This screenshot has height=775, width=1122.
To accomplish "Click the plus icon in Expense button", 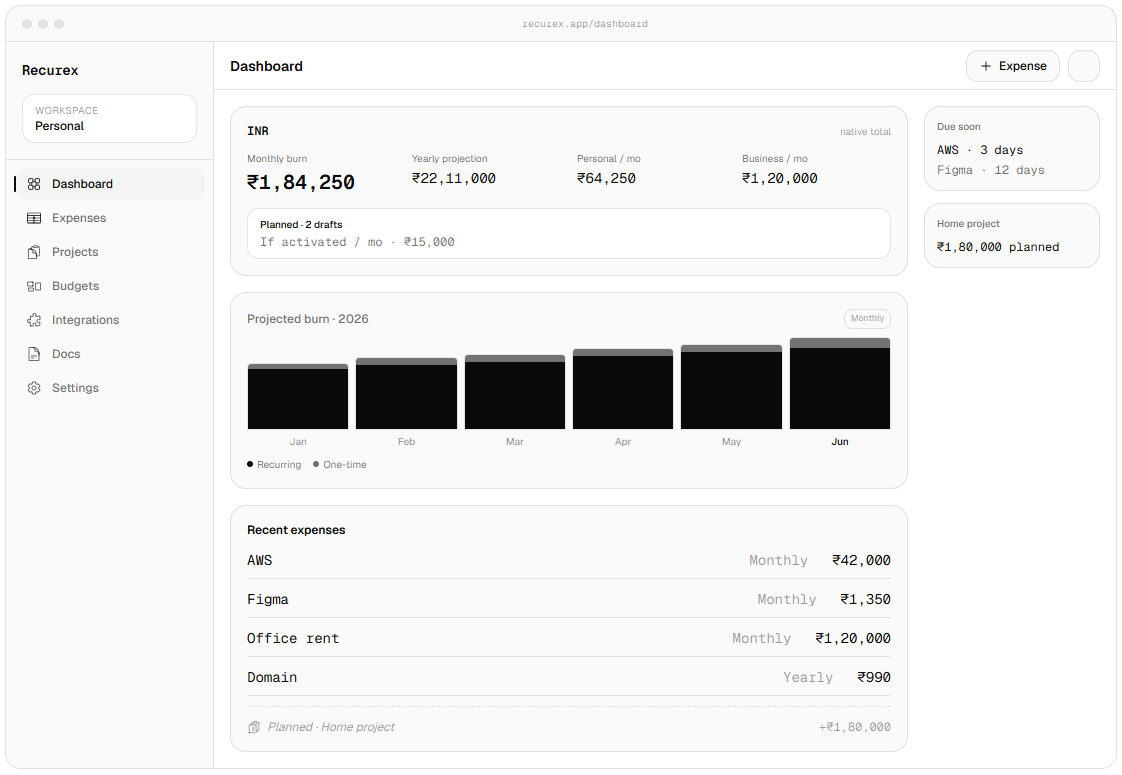I will 985,66.
